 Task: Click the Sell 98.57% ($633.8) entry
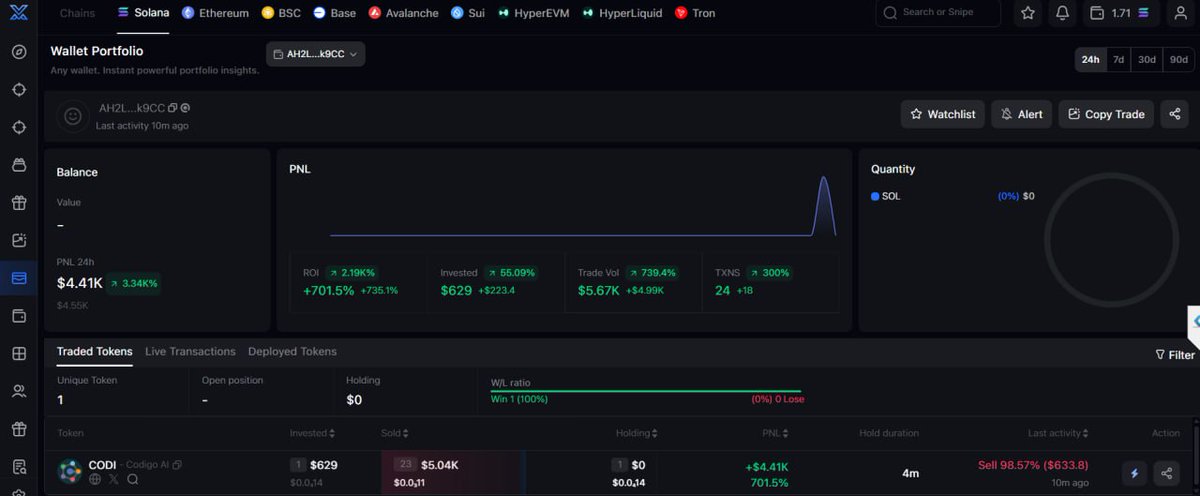(x=1033, y=465)
